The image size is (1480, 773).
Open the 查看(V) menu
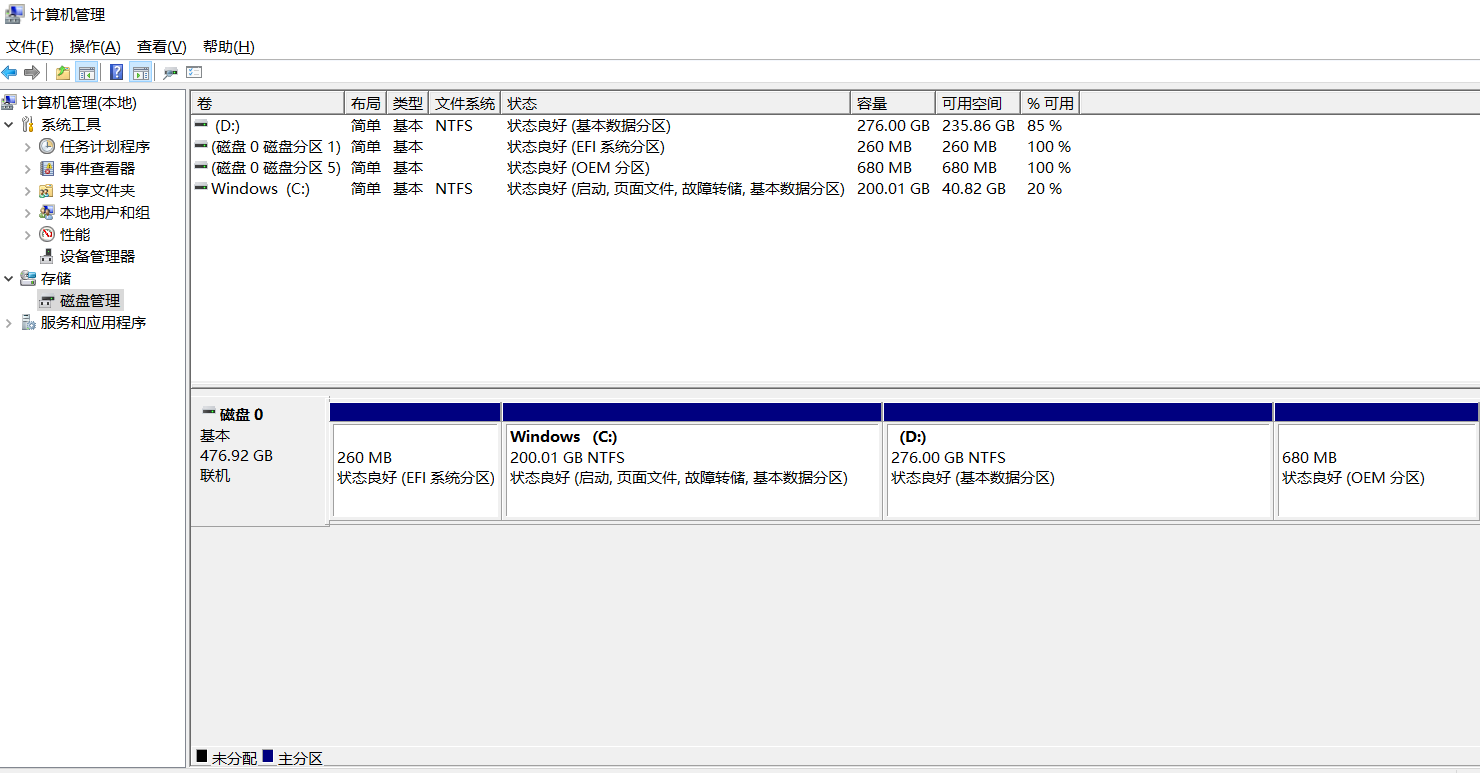point(162,47)
